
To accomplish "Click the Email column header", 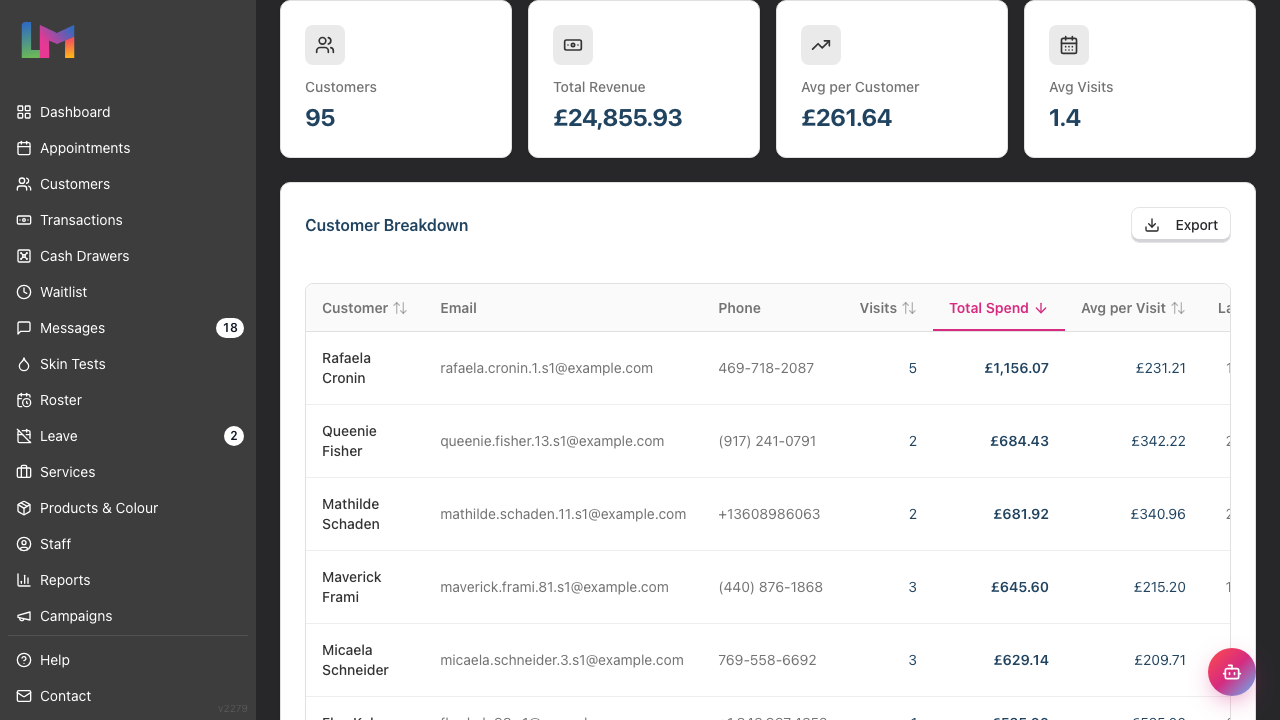I will [x=458, y=308].
